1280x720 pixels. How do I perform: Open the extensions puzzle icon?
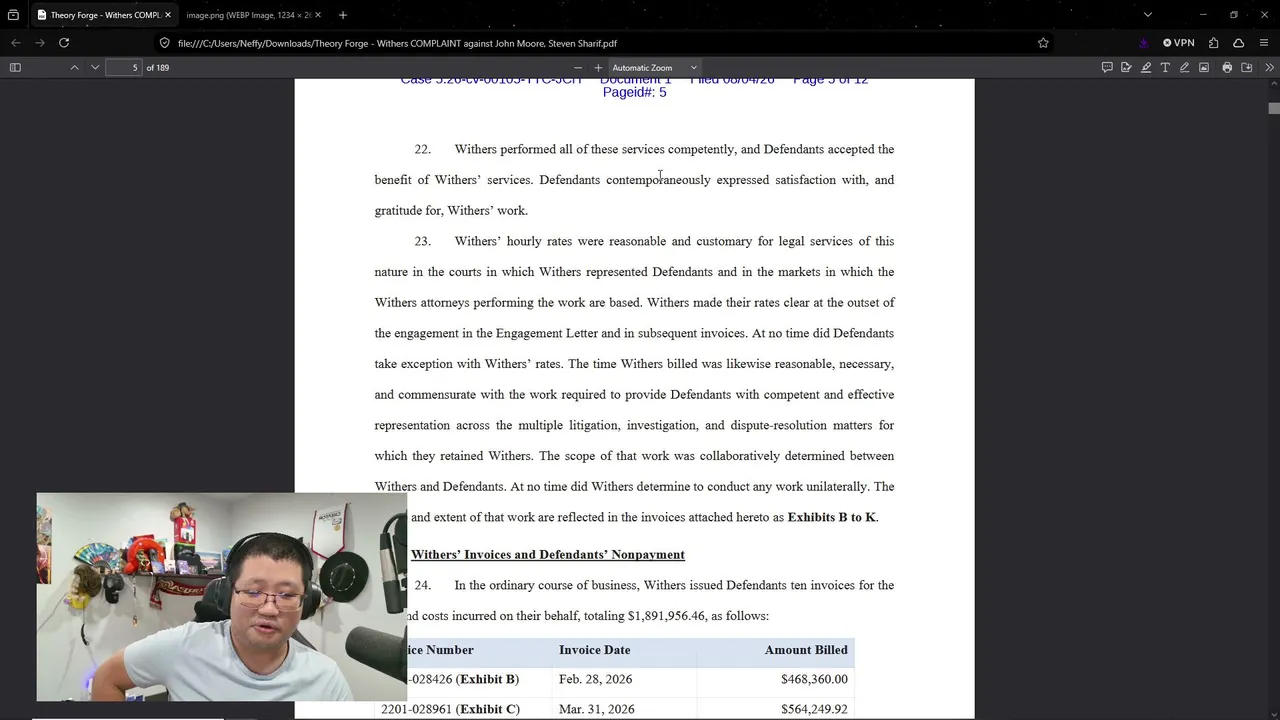click(x=1213, y=43)
